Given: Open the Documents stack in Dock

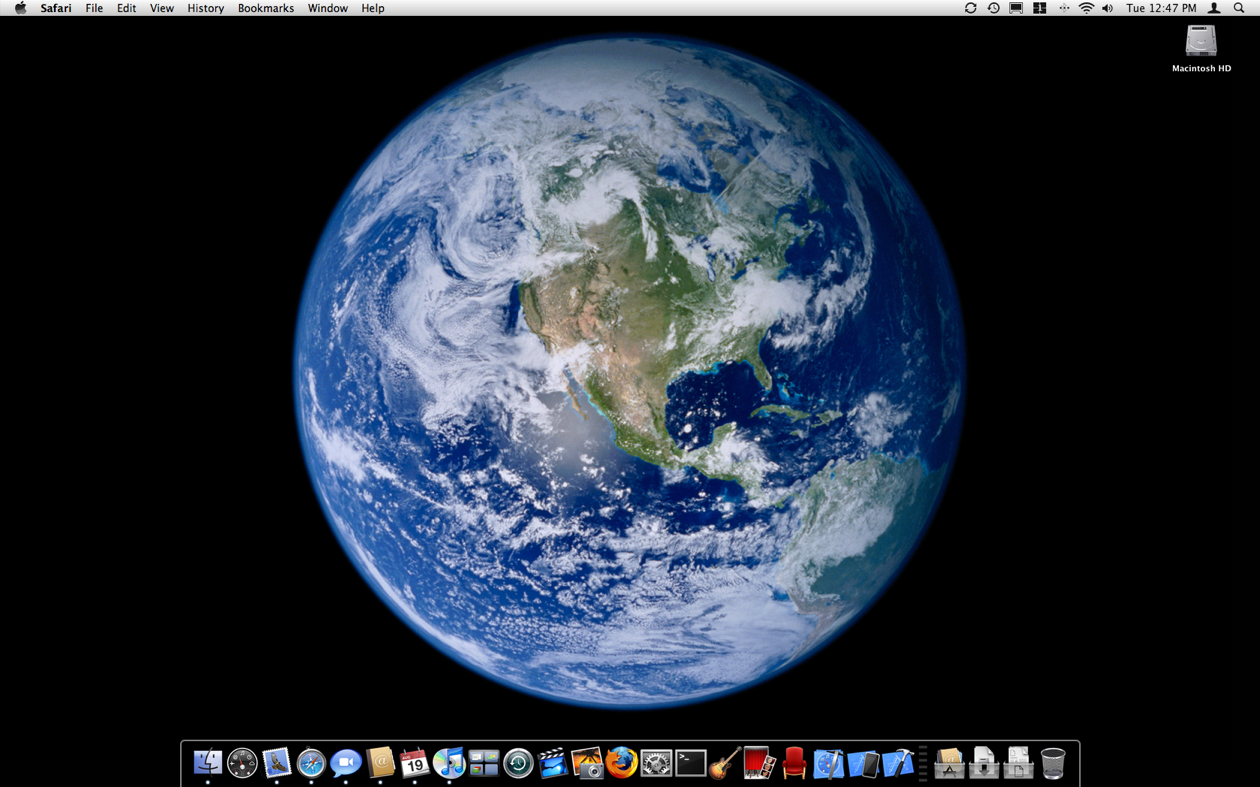Looking at the screenshot, I should pyautogui.click(x=1018, y=763).
